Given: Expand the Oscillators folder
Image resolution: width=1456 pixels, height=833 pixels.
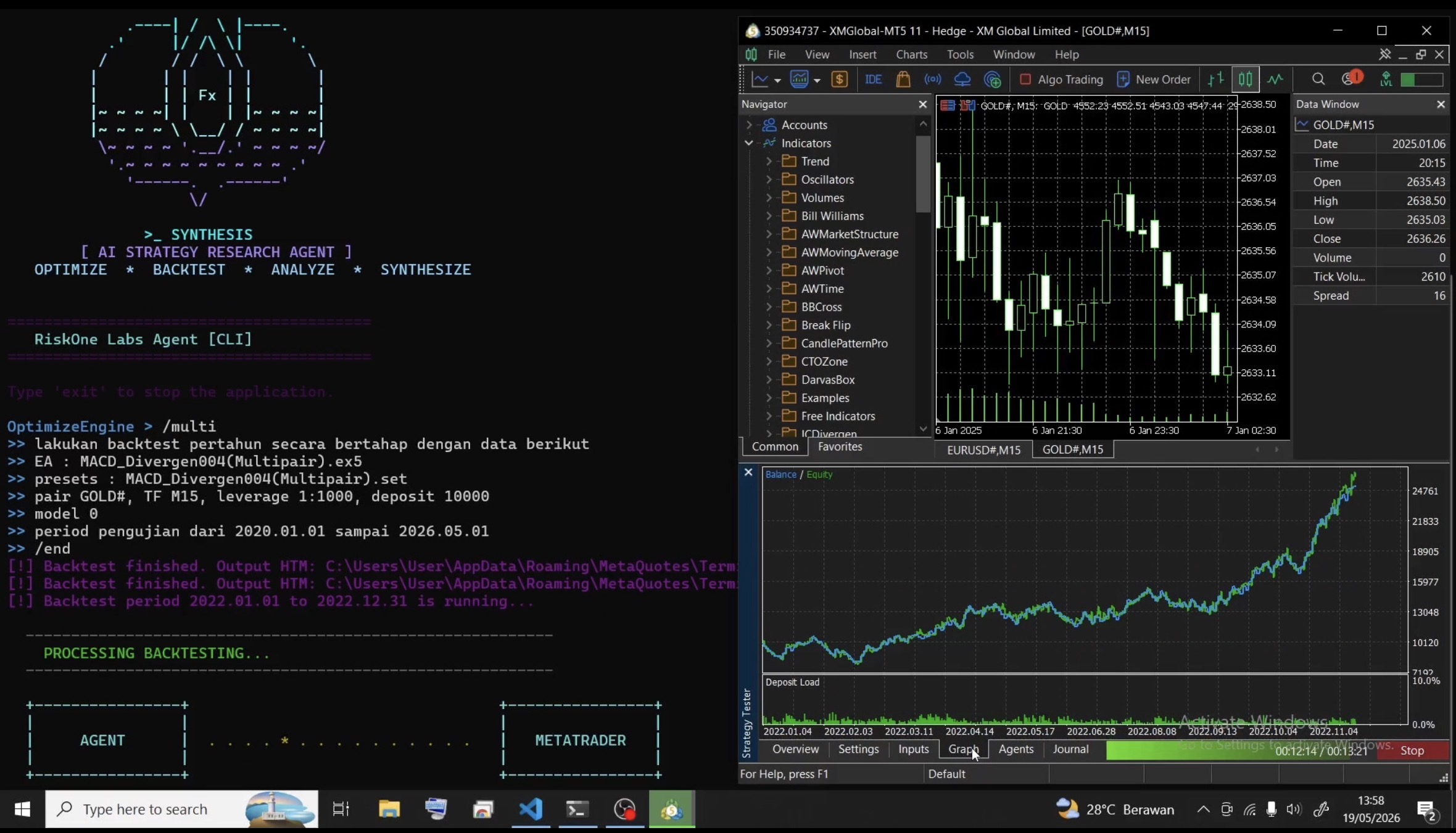Looking at the screenshot, I should [x=769, y=179].
